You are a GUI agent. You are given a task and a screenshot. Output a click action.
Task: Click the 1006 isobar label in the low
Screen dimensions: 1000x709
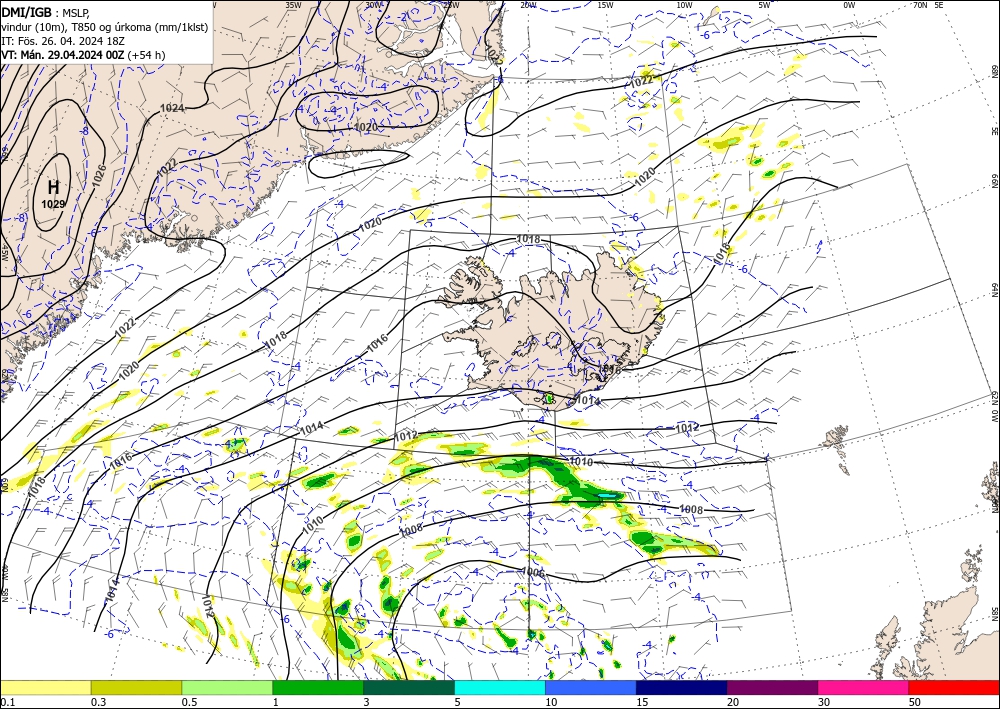point(533,573)
